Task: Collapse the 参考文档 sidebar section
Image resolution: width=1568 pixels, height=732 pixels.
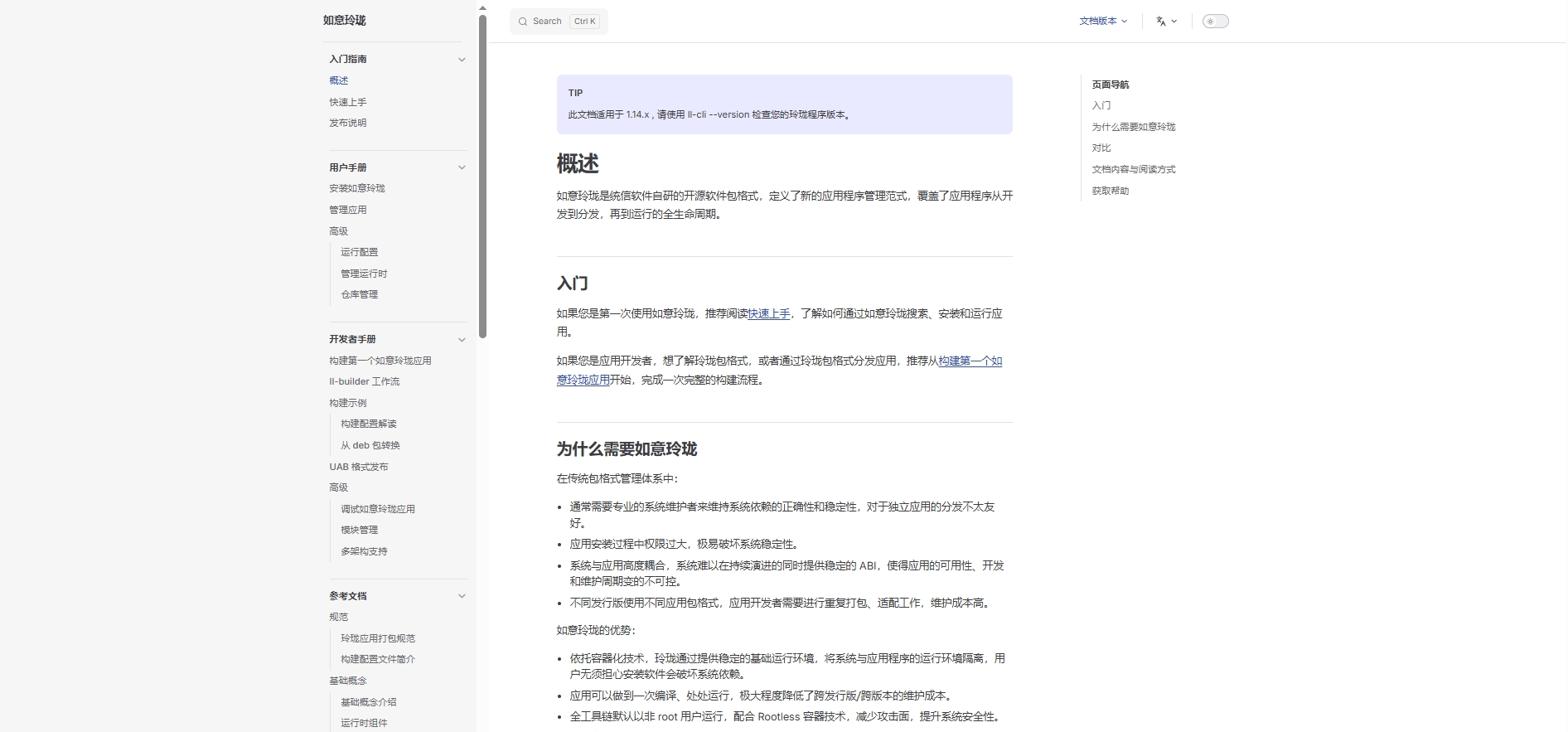Action: pyautogui.click(x=462, y=596)
